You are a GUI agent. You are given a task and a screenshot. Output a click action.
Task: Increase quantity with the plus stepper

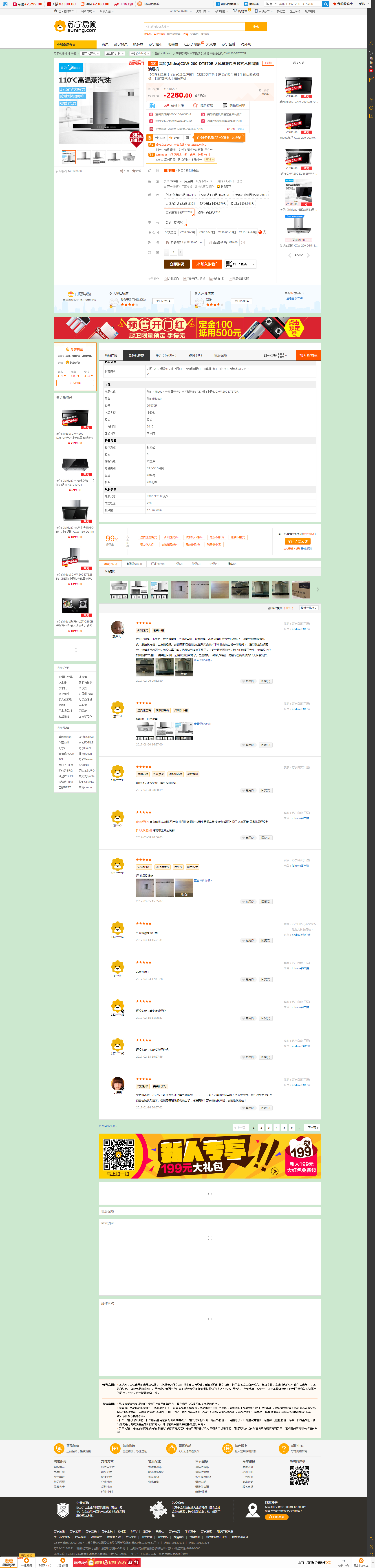tap(181, 252)
